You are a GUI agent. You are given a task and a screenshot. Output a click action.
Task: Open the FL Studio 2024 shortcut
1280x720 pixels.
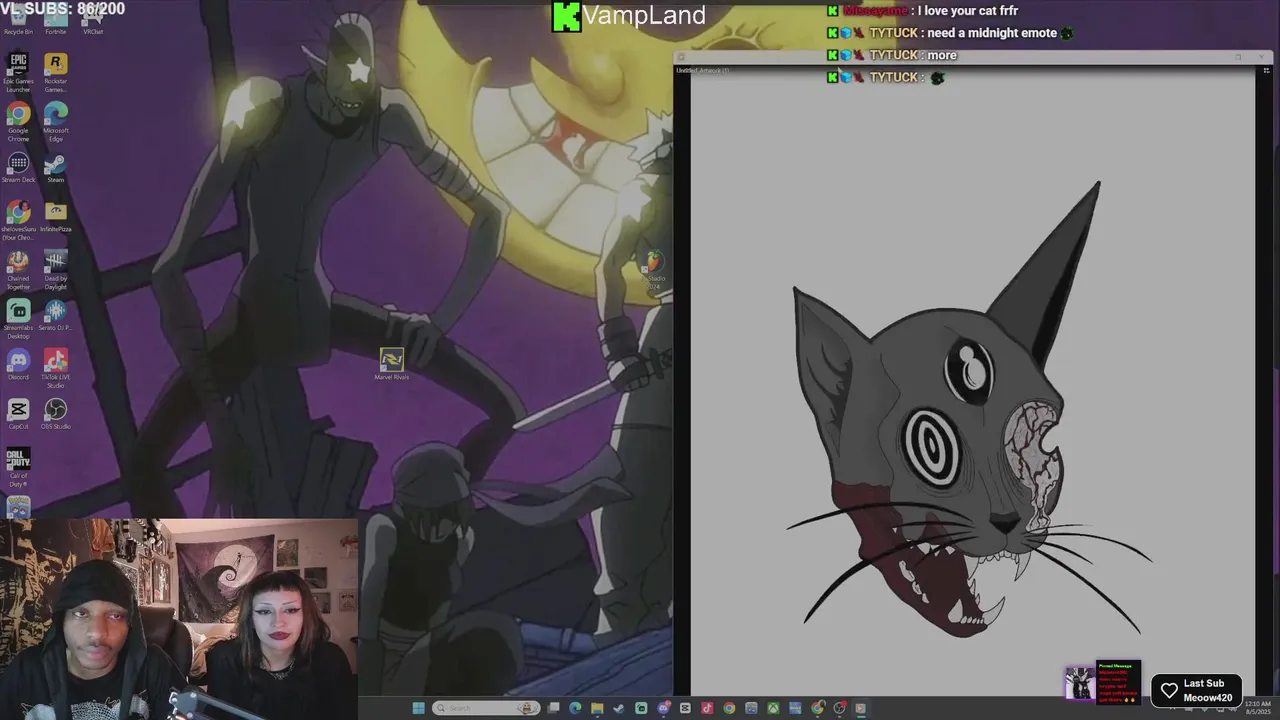(655, 270)
